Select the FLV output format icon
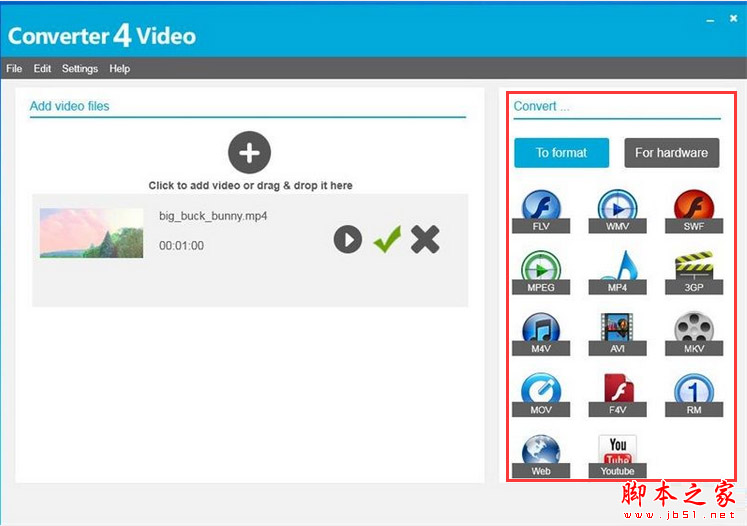747x526 pixels. point(541,211)
